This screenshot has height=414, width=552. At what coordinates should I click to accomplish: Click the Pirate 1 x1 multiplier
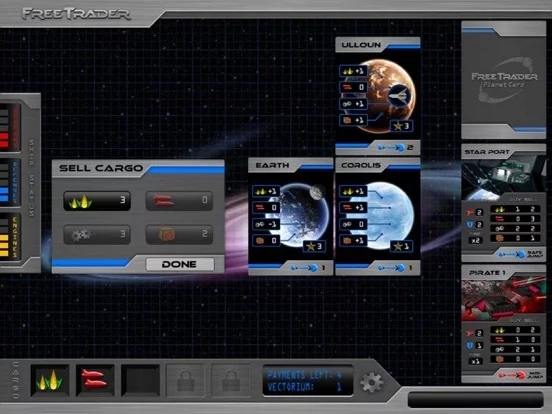pyautogui.click(x=475, y=361)
